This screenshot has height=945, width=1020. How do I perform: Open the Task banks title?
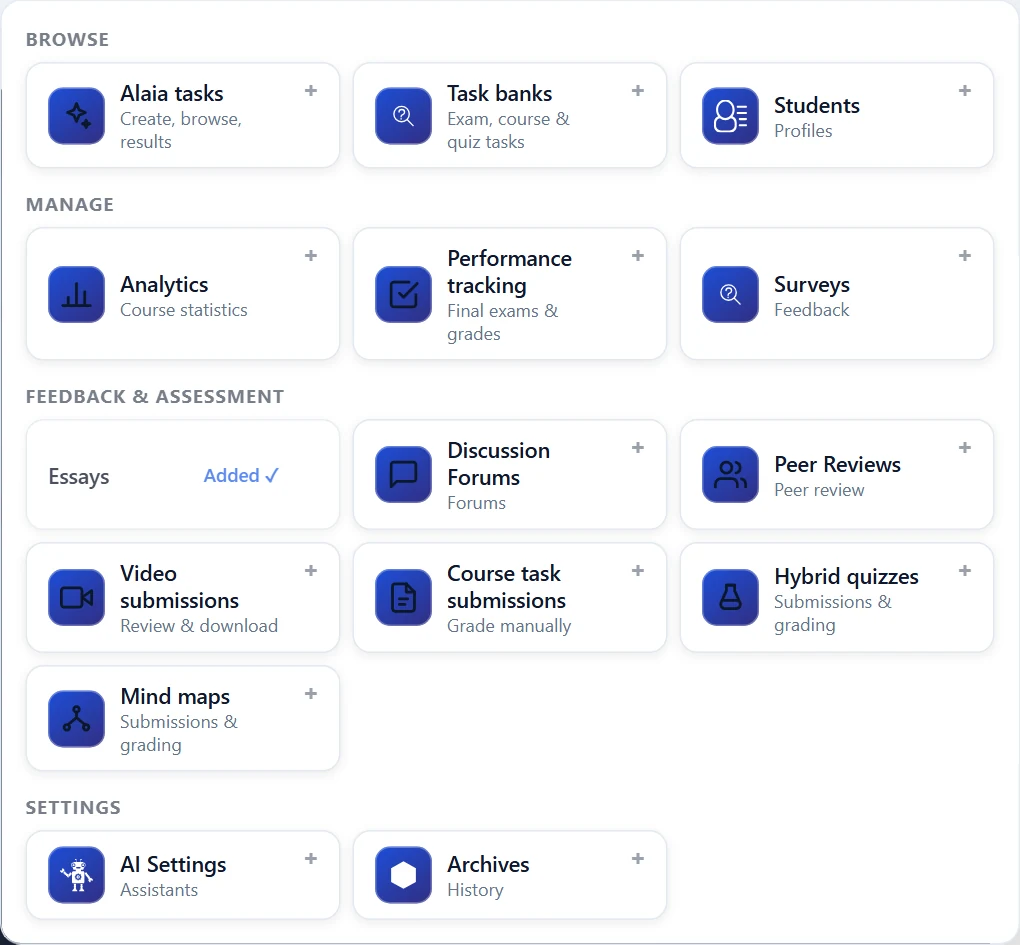click(500, 94)
